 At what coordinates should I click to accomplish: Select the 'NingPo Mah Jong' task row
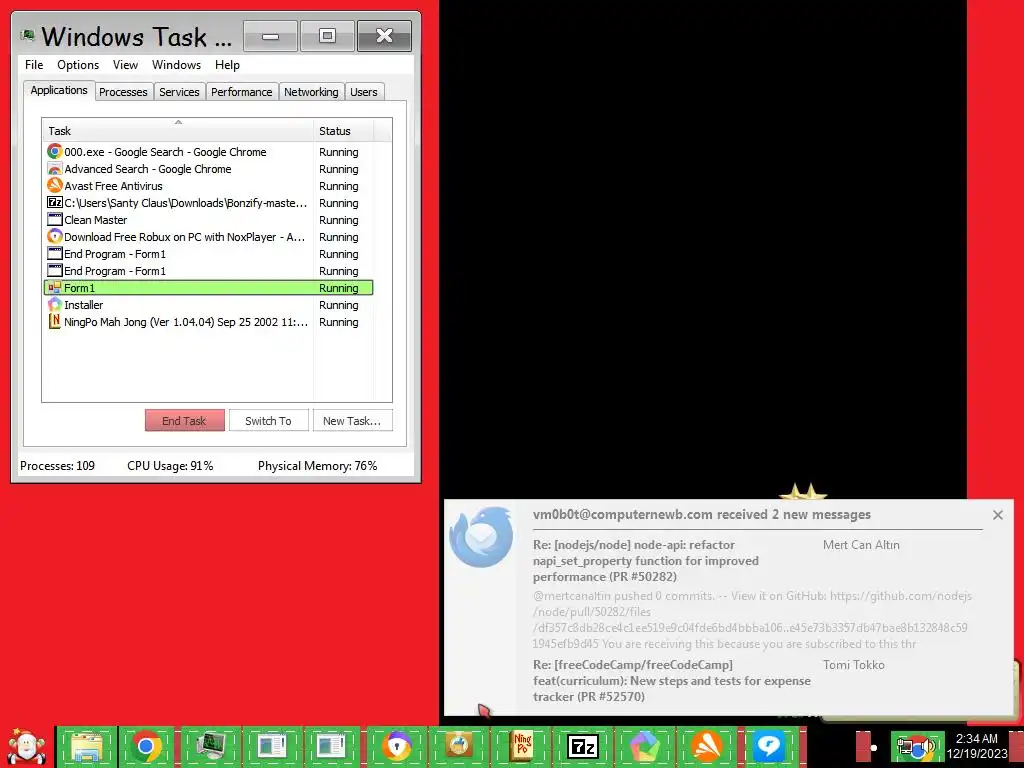point(208,321)
